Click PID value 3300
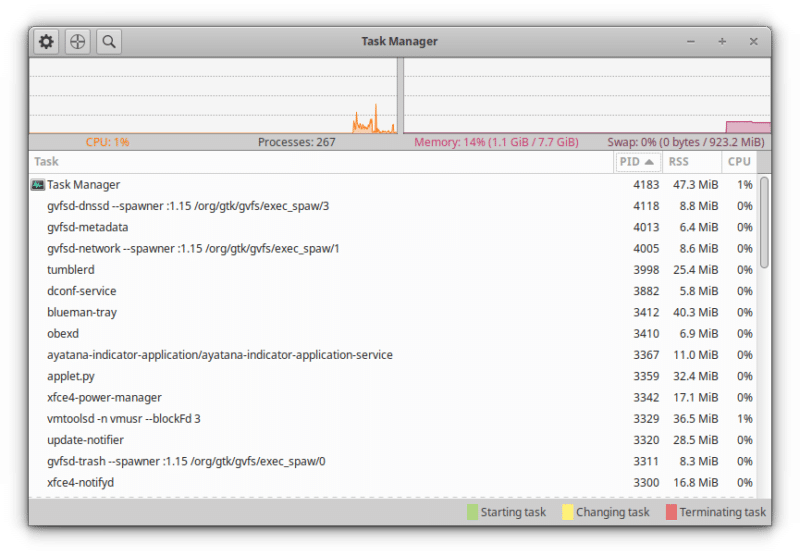800x556 pixels. click(x=646, y=483)
